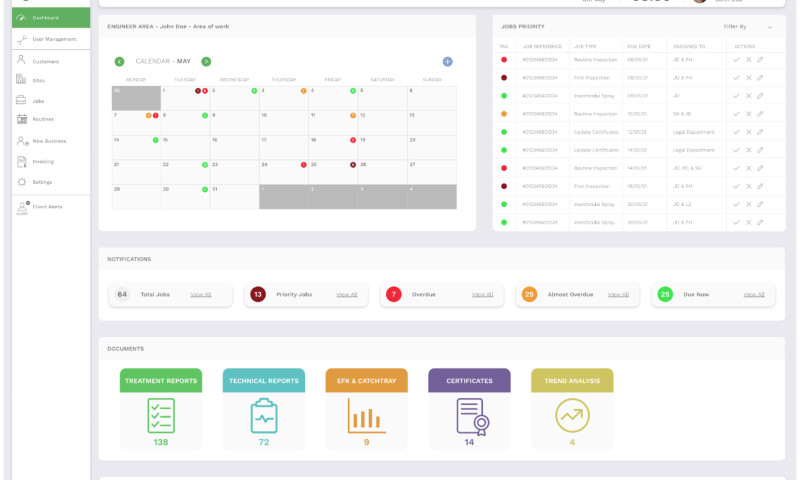Click the blue add event plus icon
Screen dimensions: 800x480
[x=447, y=62]
